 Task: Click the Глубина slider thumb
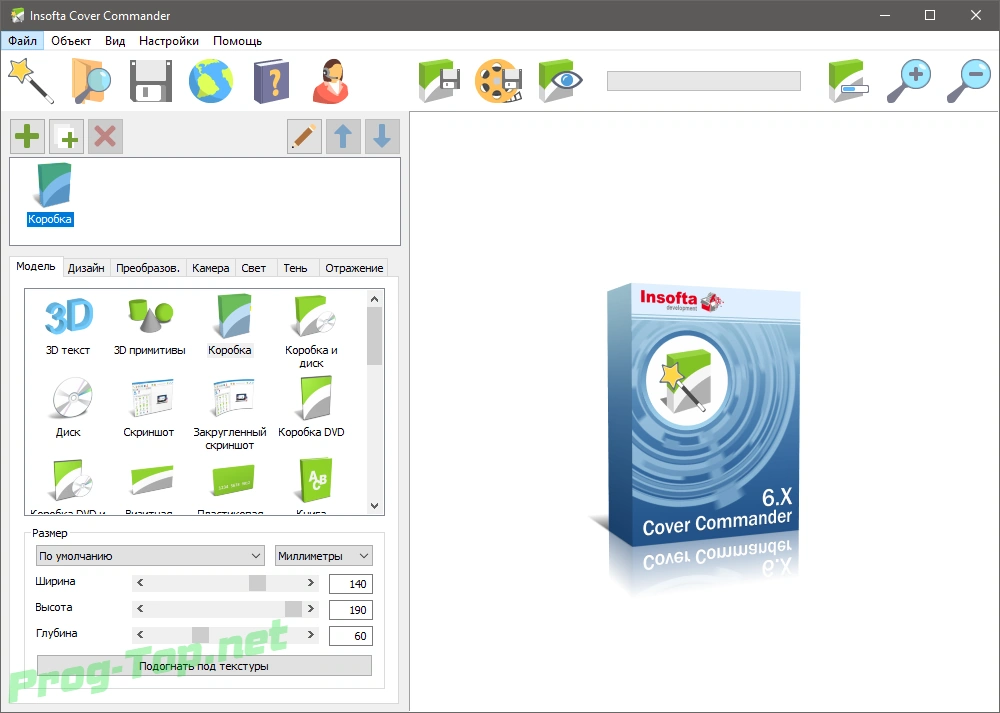click(x=200, y=635)
